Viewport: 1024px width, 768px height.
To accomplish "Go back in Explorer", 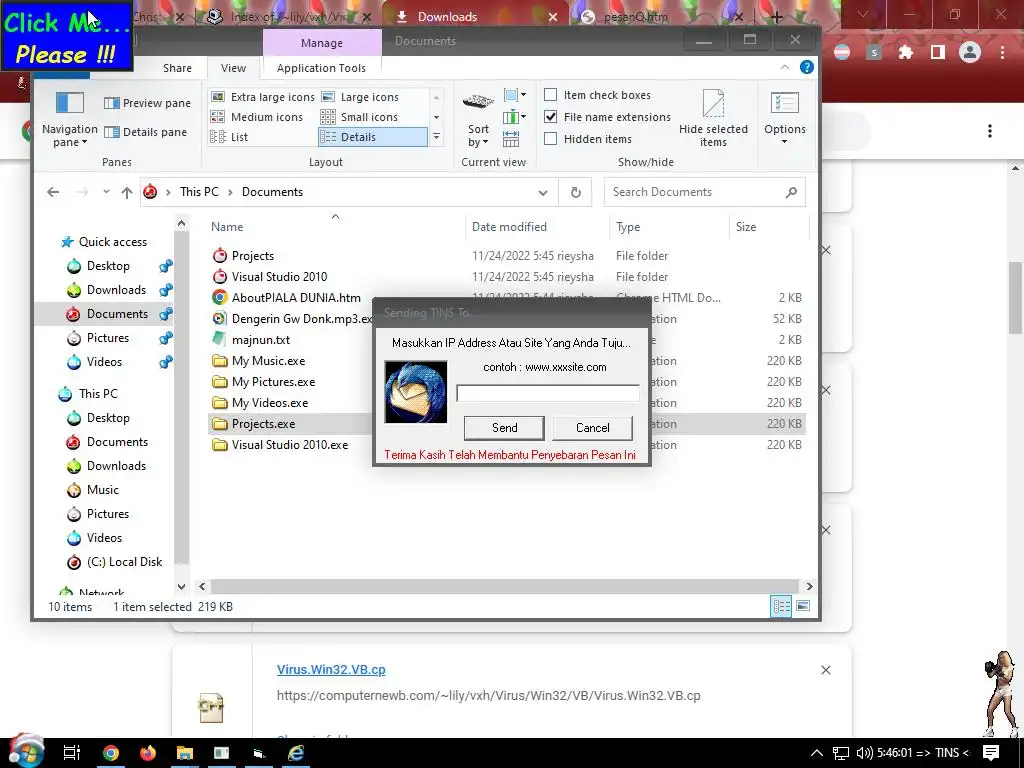I will [x=54, y=192].
